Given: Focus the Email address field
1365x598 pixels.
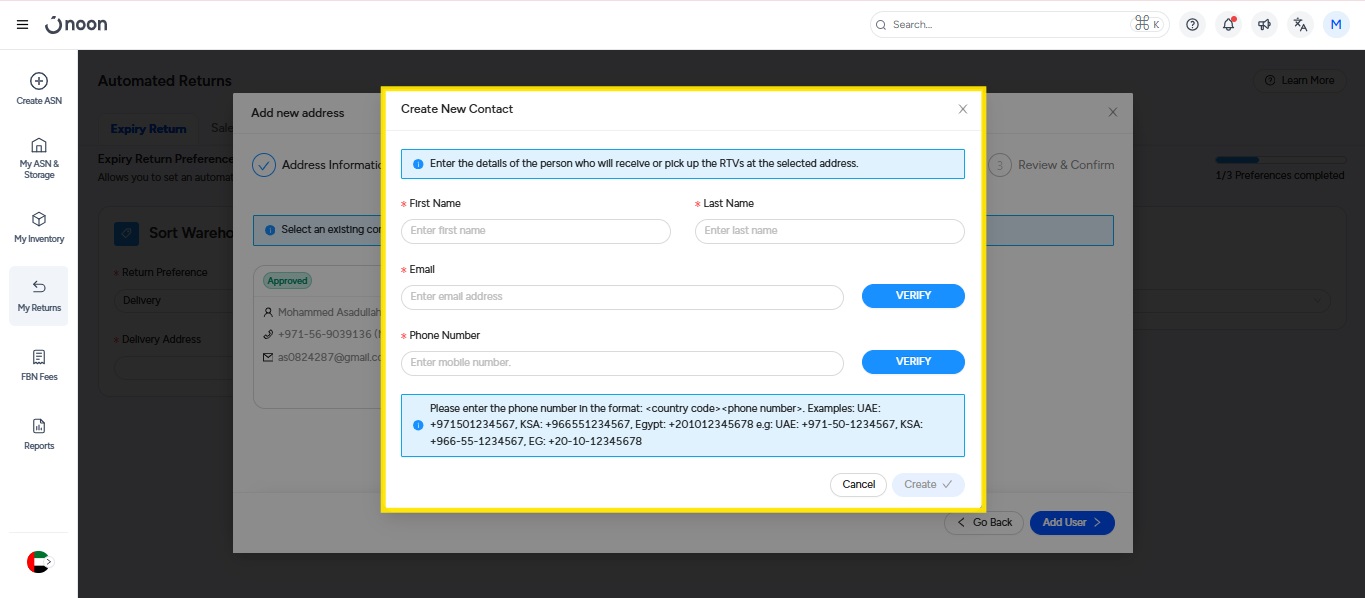Looking at the screenshot, I should coord(622,297).
